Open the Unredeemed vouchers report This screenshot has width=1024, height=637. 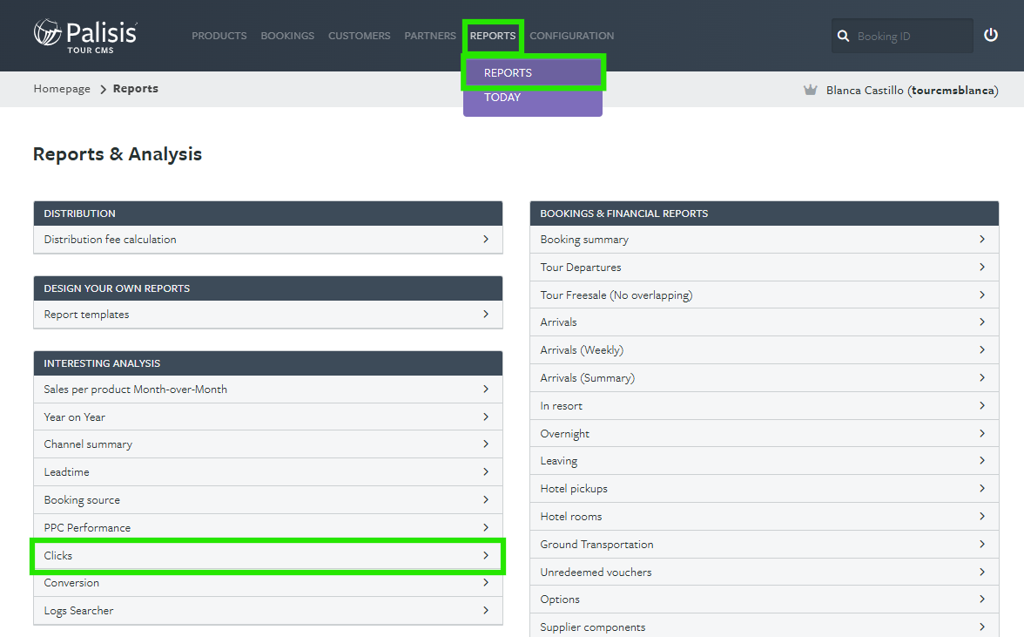(764, 572)
